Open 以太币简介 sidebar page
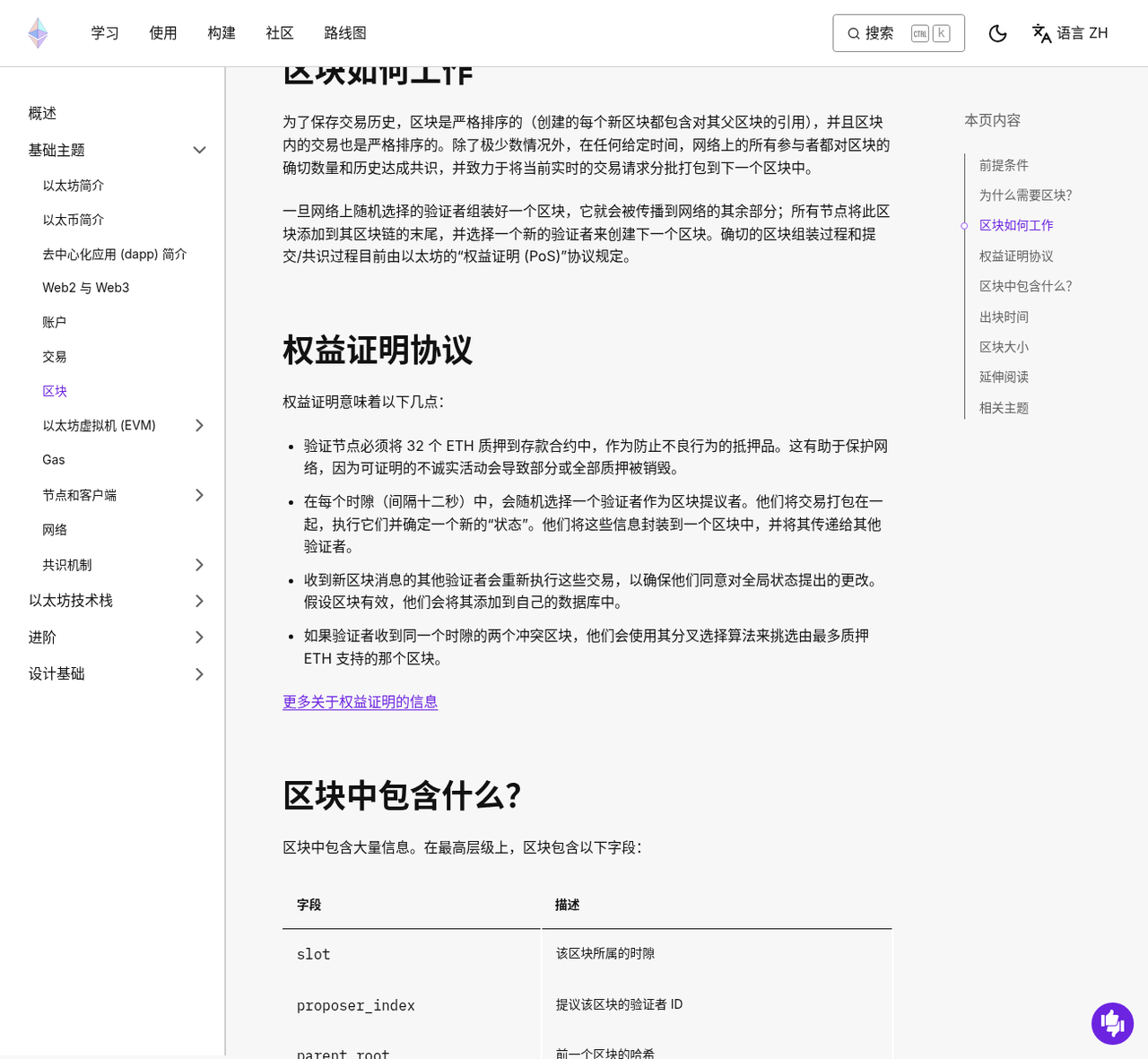The image size is (1148, 1059). pos(74,220)
